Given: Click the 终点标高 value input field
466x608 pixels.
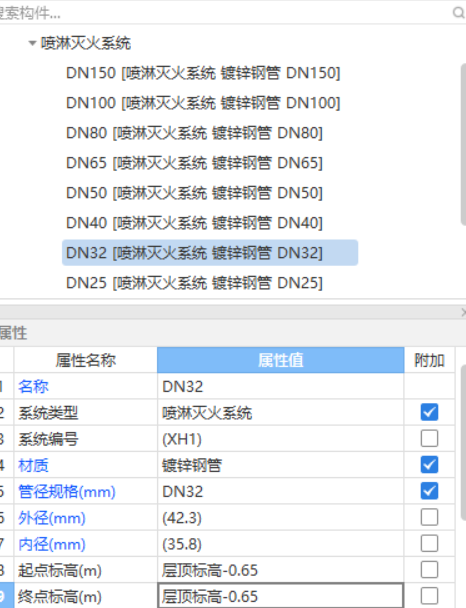Looking at the screenshot, I should 281,596.
